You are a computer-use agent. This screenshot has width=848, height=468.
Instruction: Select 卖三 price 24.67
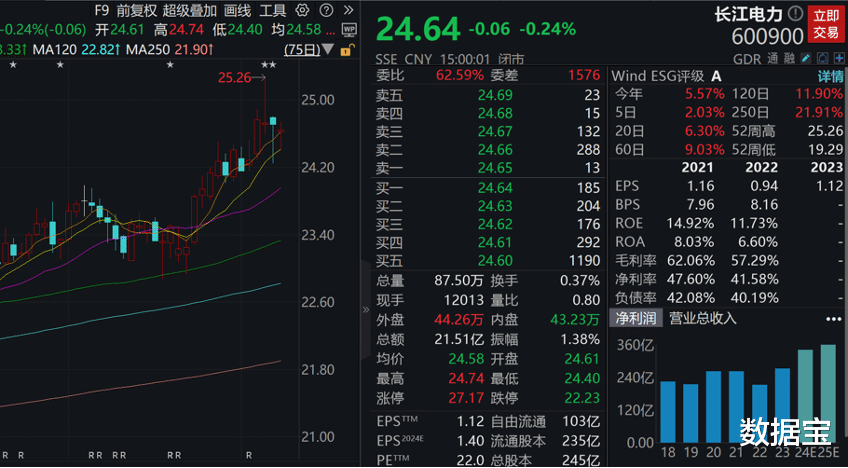(x=495, y=131)
